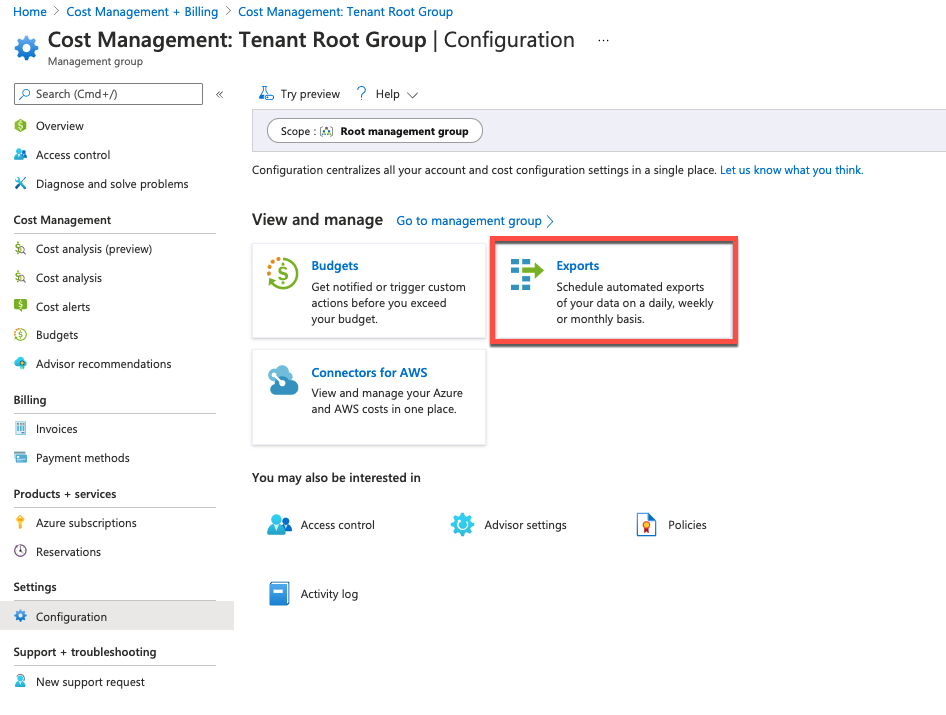946x715 pixels.
Task: Click the Try preview flask icon
Action: 266,94
